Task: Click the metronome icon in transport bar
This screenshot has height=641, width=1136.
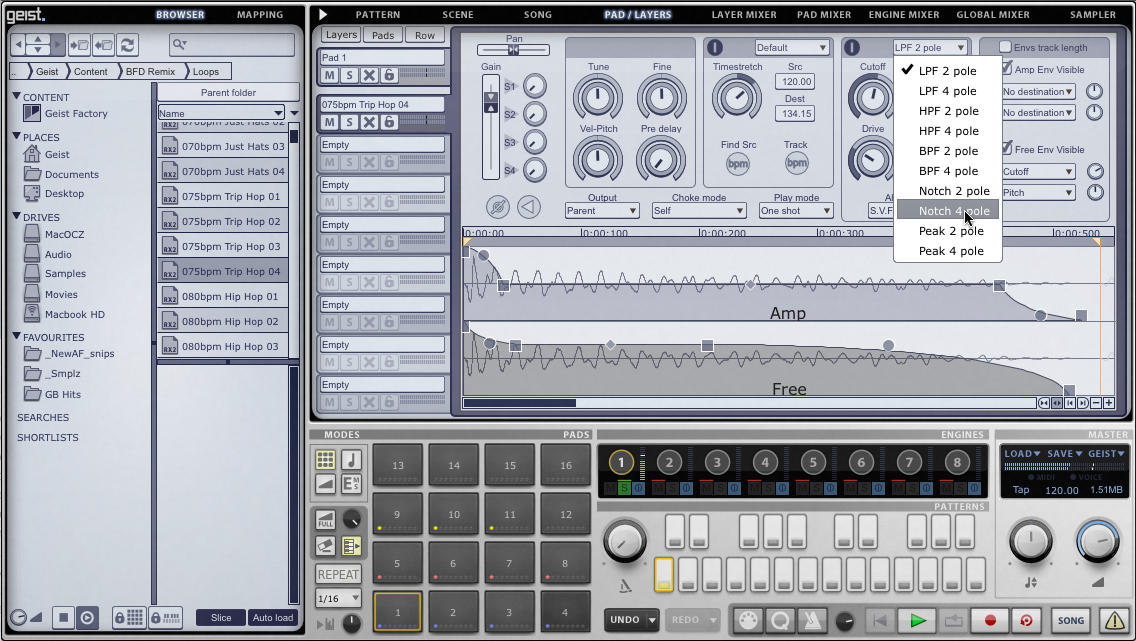Action: [x=814, y=620]
